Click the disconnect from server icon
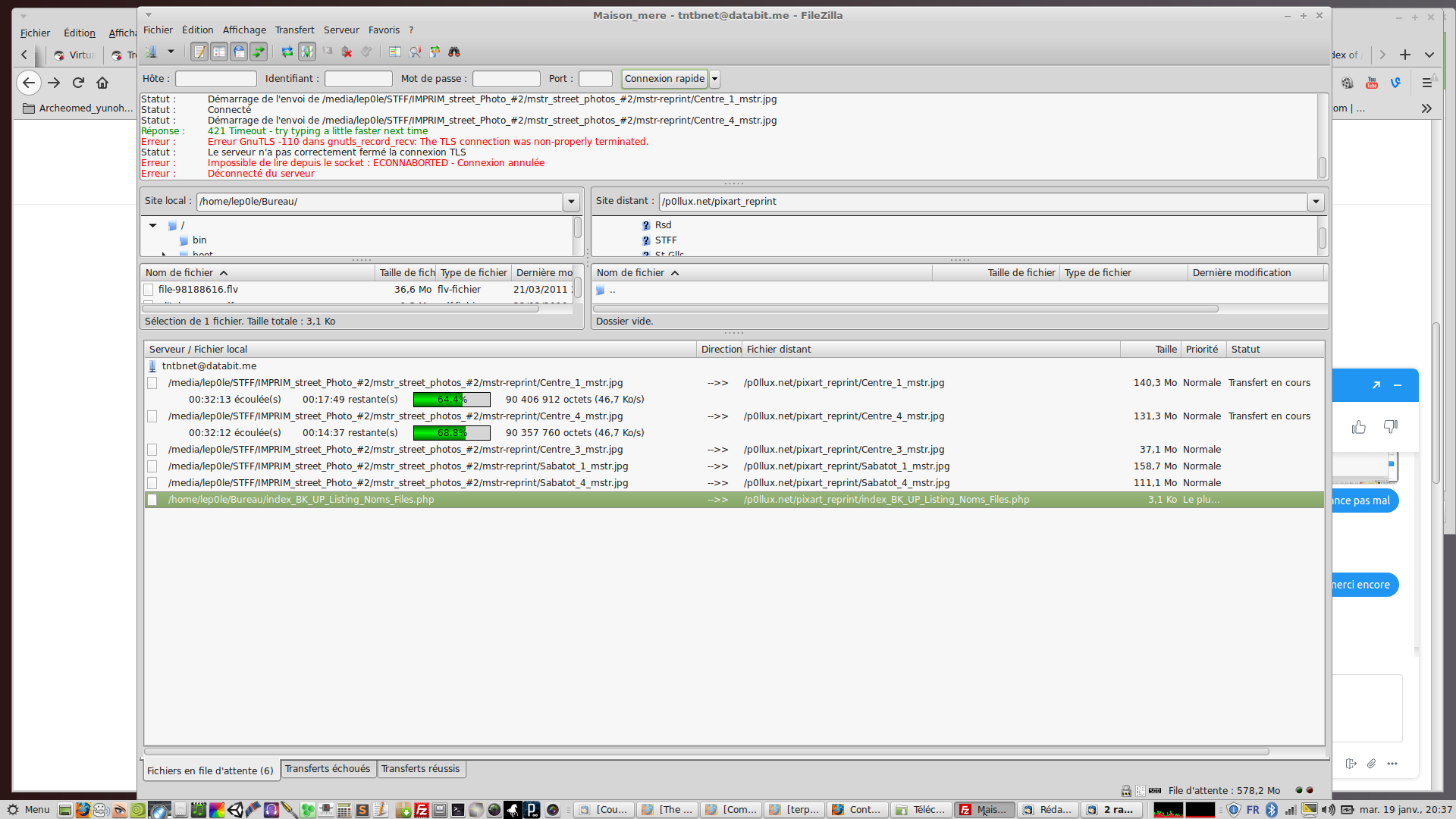Viewport: 1456px width, 819px height. tap(347, 52)
